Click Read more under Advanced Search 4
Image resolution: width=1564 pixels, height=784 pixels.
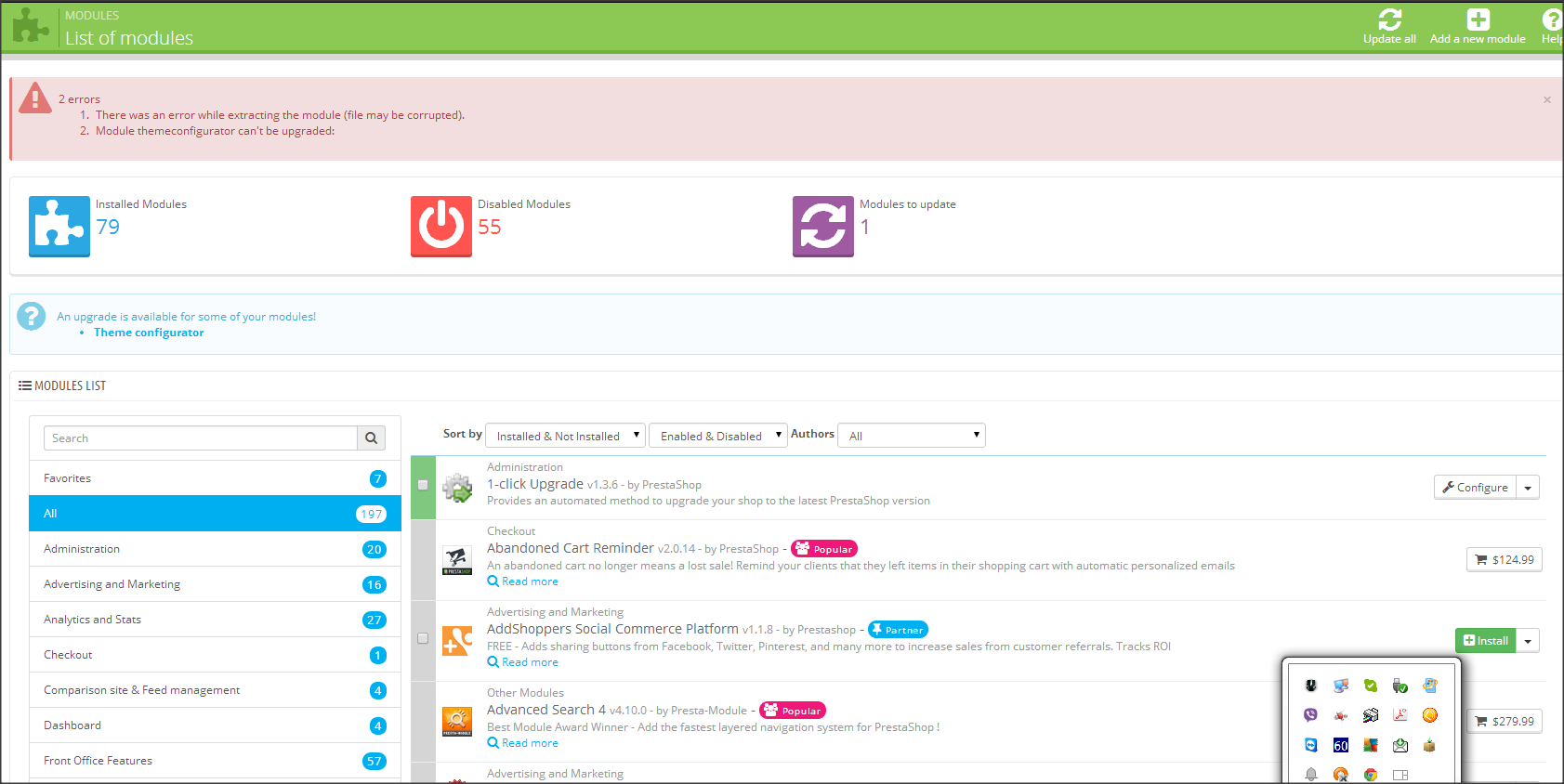(x=523, y=743)
